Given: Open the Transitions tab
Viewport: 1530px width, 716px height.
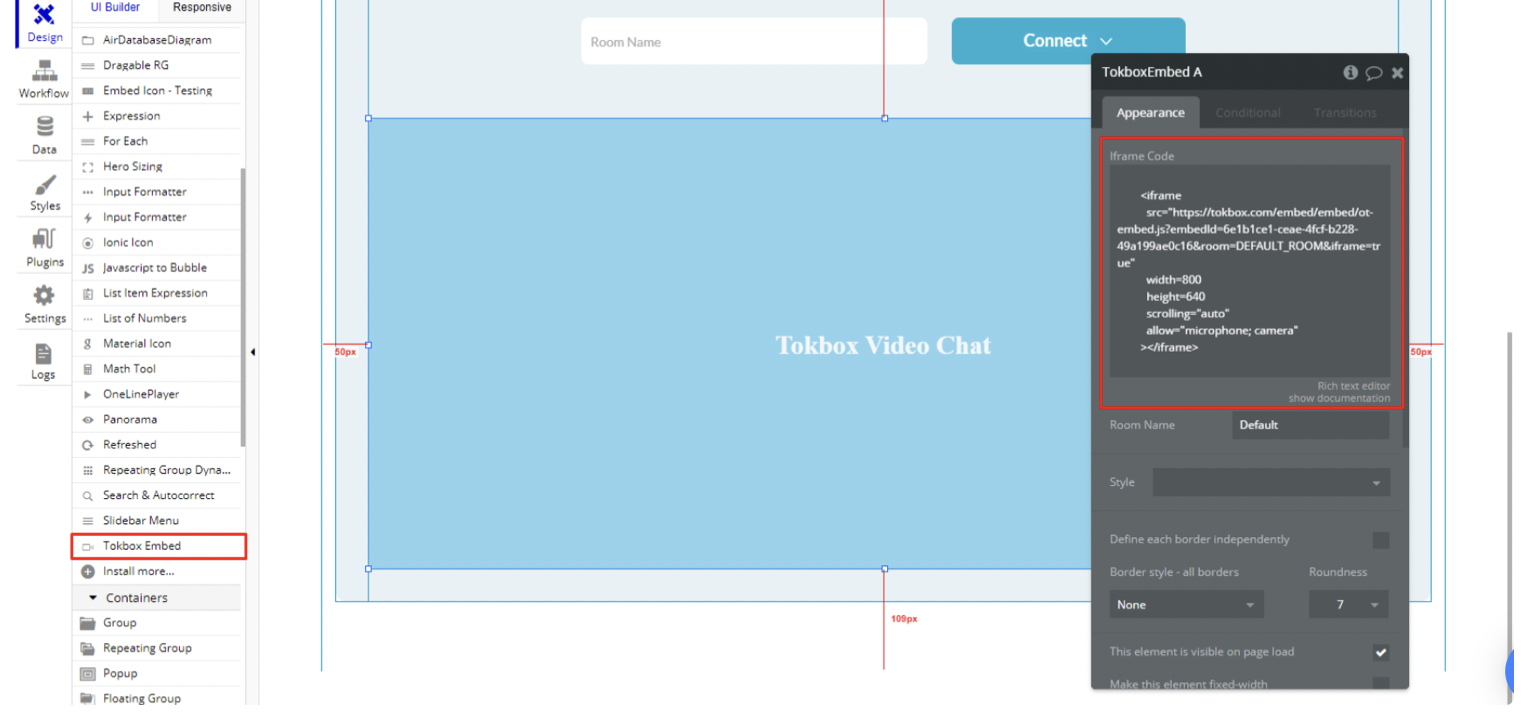Looking at the screenshot, I should coord(1345,113).
